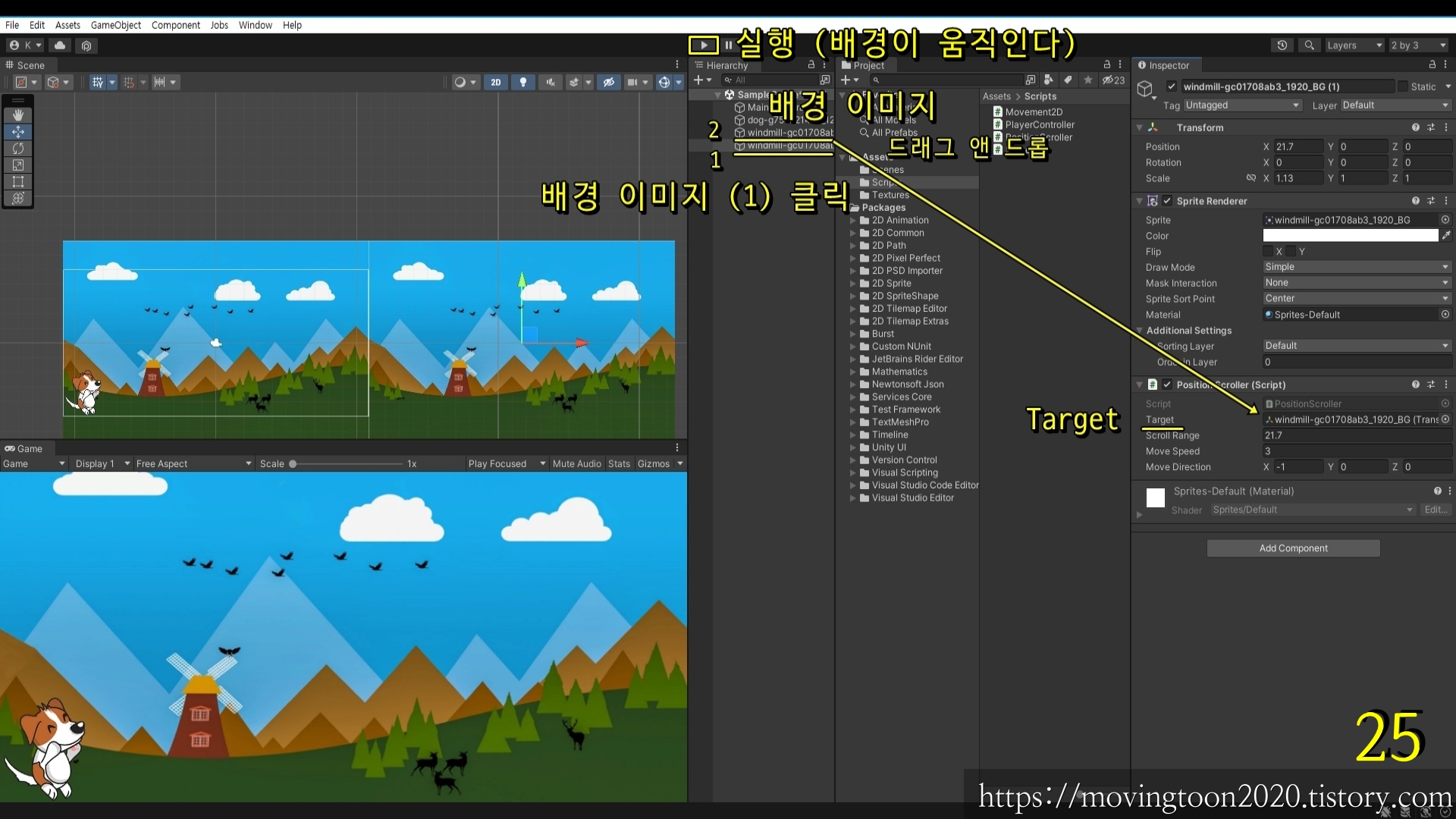Select the Rotate tool

point(18,149)
